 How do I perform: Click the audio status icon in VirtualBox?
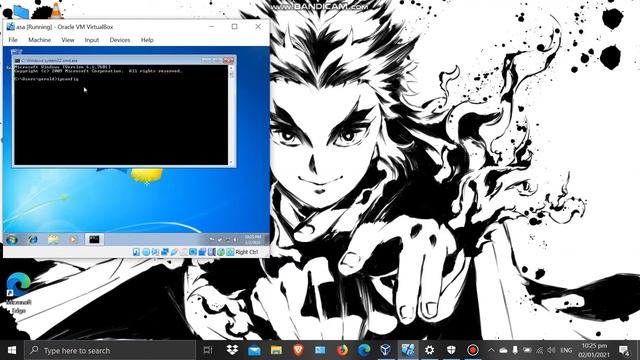point(155,252)
